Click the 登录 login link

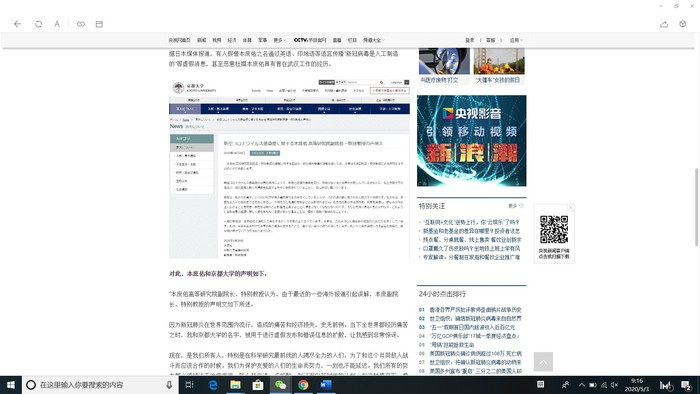coord(470,40)
